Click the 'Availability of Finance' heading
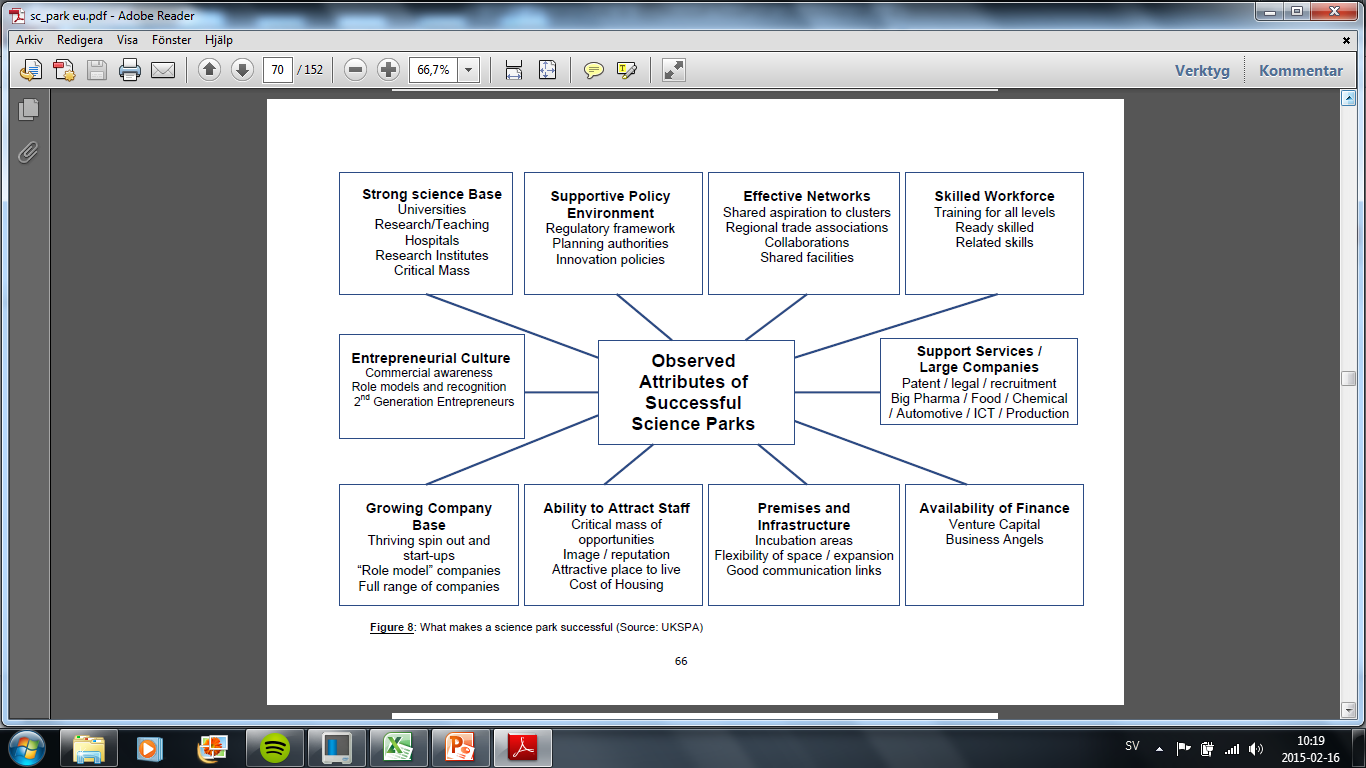Screen dimensions: 1366x768 click(994, 508)
